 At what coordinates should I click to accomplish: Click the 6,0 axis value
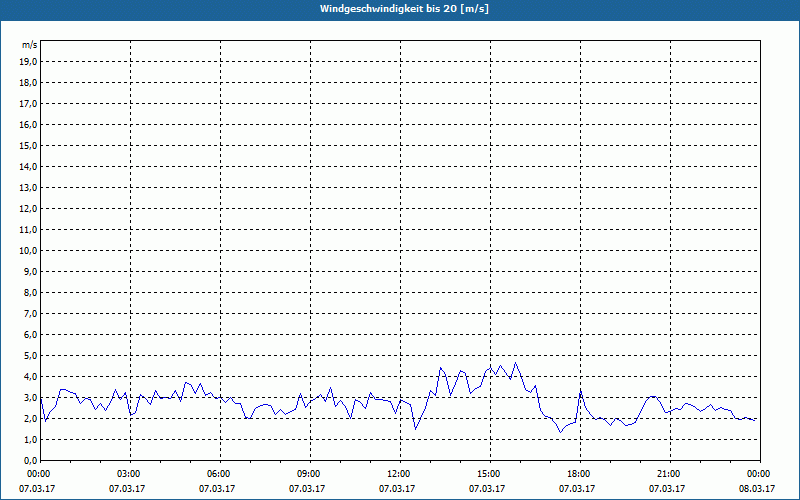click(x=30, y=335)
